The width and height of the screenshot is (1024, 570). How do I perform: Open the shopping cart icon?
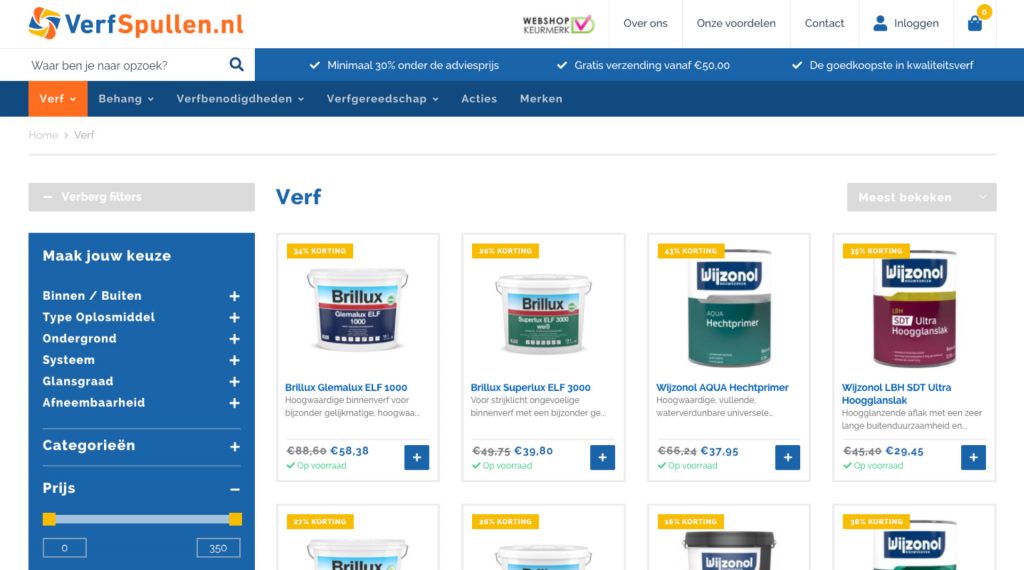(974, 24)
